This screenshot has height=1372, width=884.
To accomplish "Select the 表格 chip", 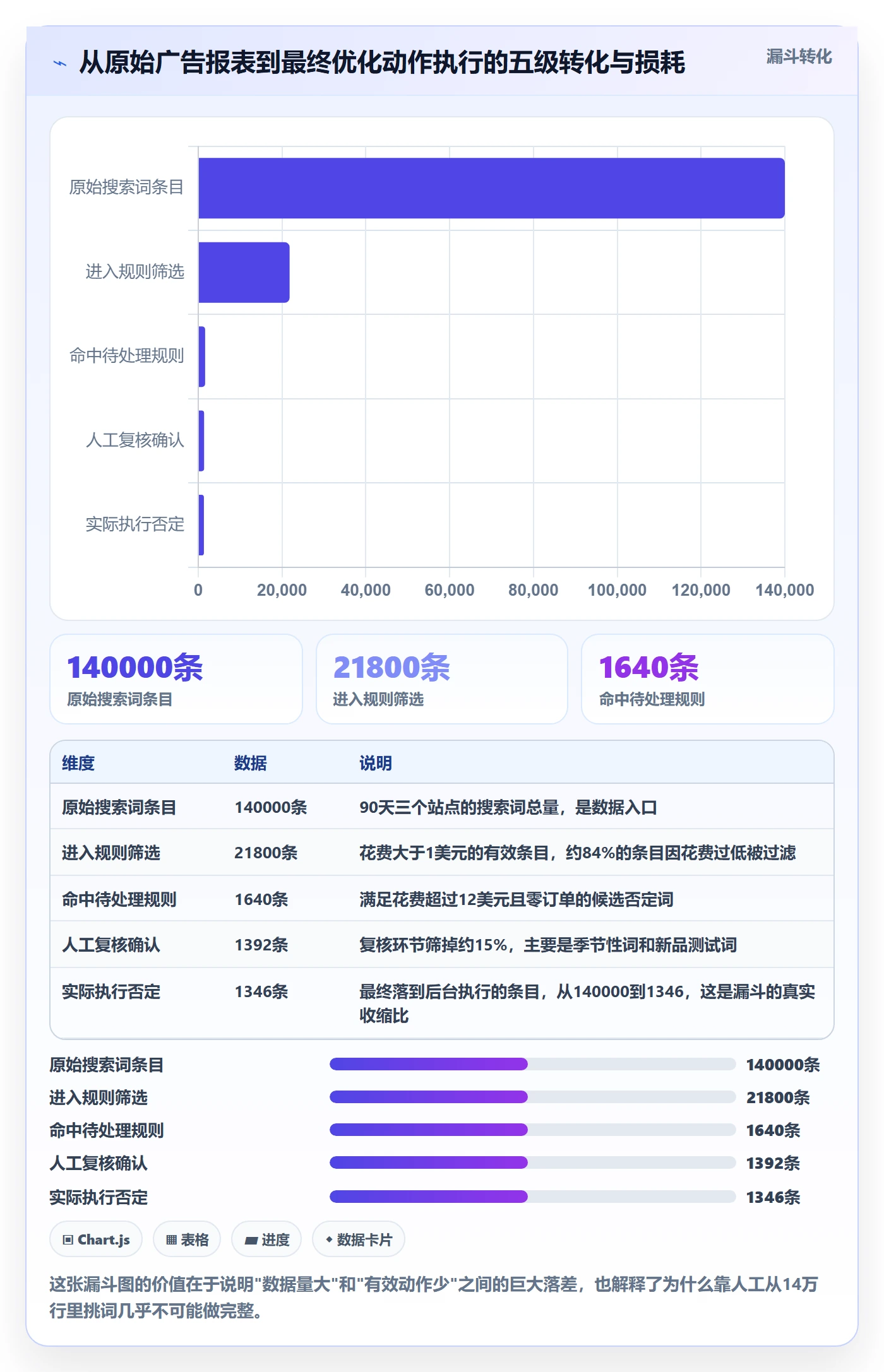I will coord(187,1239).
